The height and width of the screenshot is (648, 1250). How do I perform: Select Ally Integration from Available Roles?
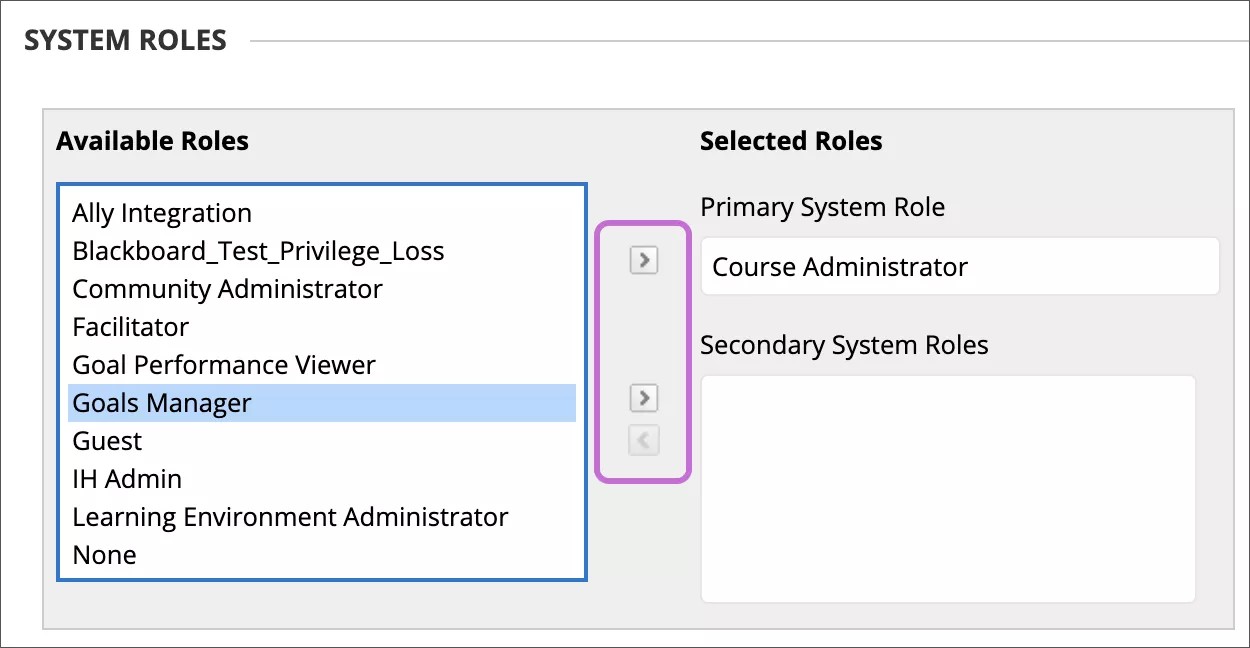[x=161, y=213]
